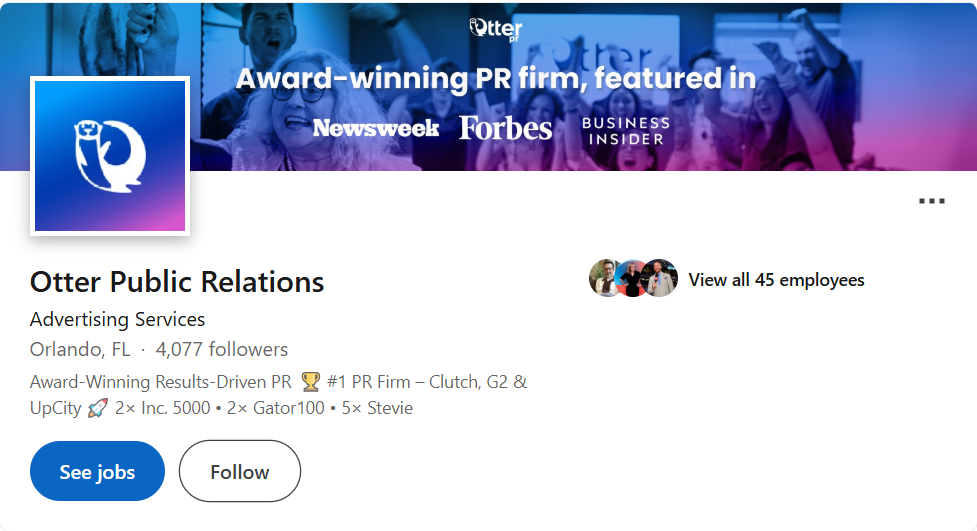
Task: Click the rocket emoji in the tagline
Action: (97, 408)
